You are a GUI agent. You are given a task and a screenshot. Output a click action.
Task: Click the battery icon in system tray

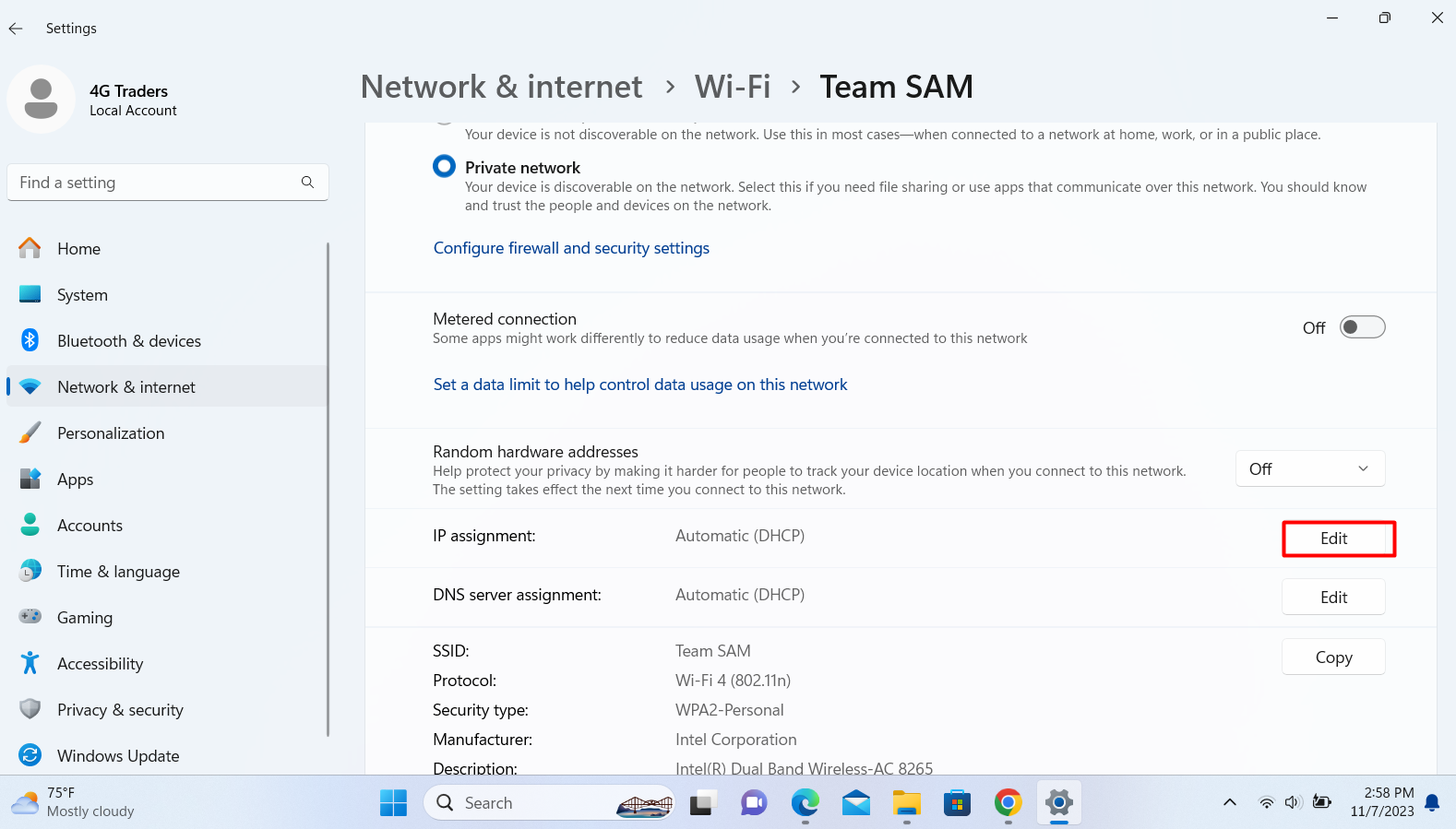1321,802
